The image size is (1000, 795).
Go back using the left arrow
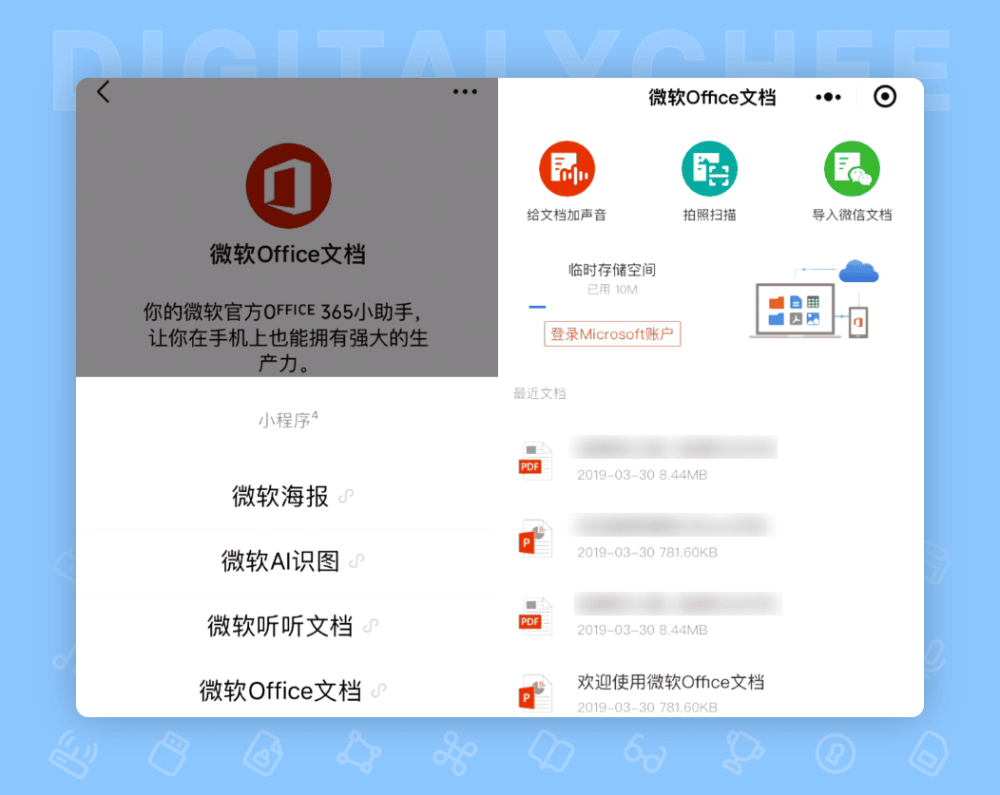[103, 92]
